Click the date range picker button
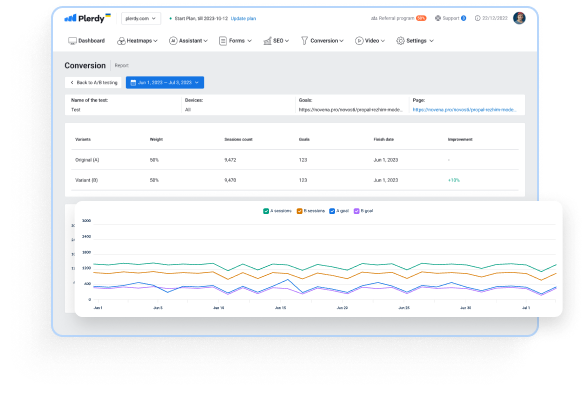The height and width of the screenshot is (395, 584). (165, 83)
